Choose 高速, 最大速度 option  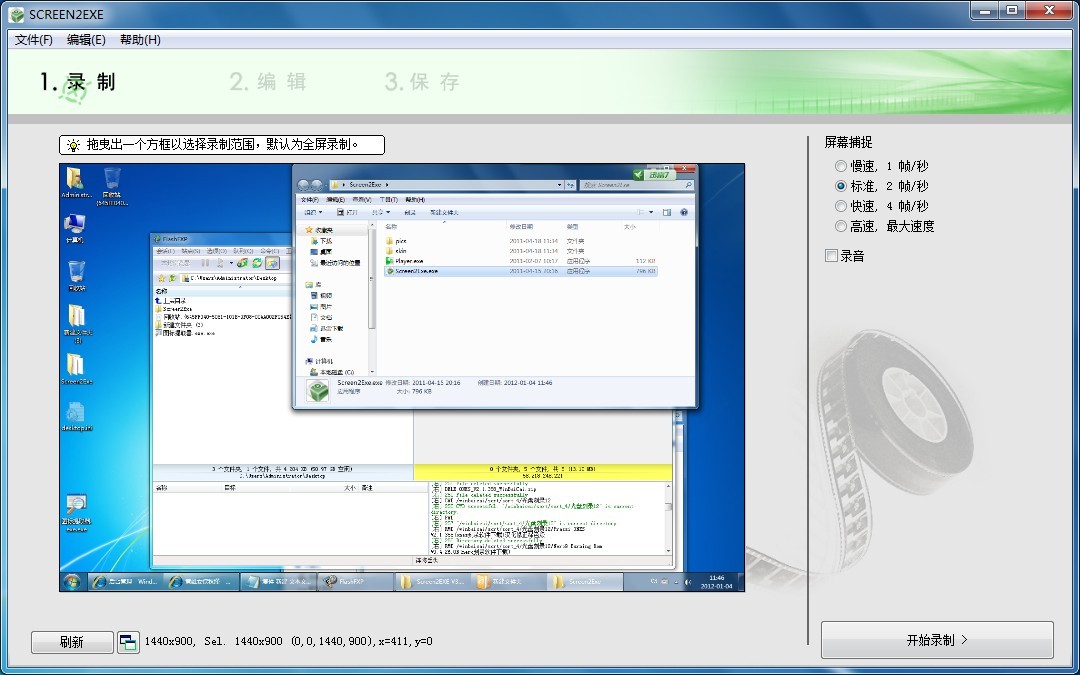point(841,226)
